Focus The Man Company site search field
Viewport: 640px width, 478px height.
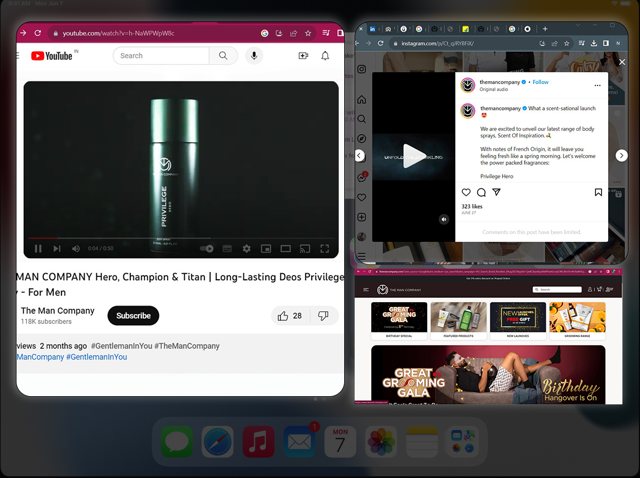(x=557, y=289)
